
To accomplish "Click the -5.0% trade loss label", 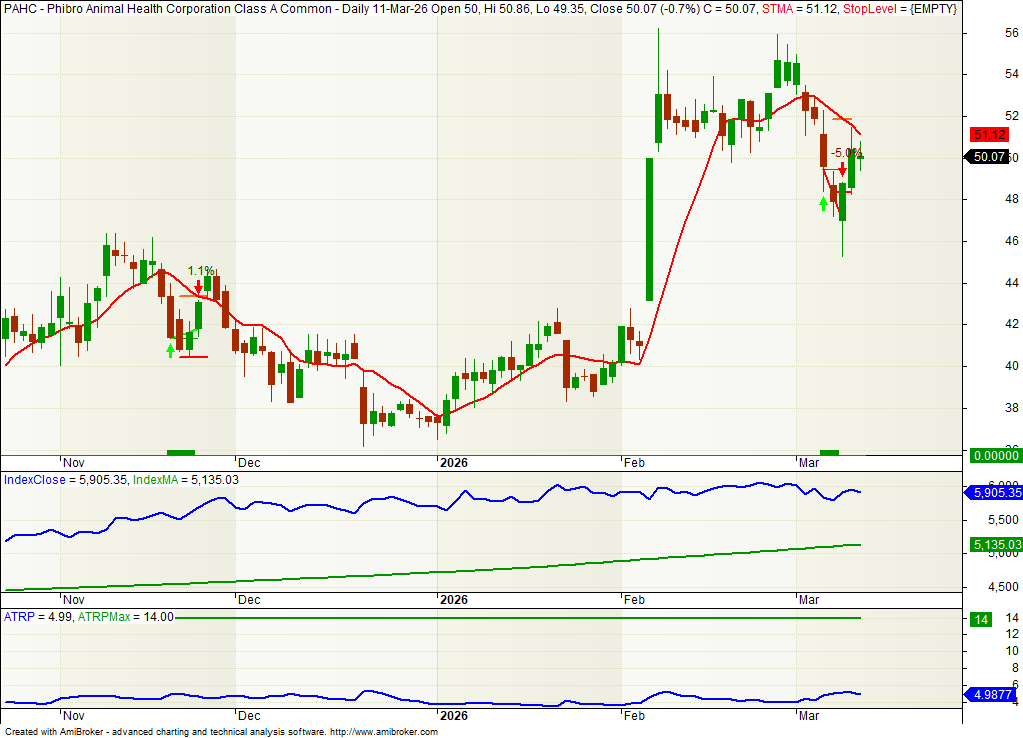I will [x=847, y=153].
